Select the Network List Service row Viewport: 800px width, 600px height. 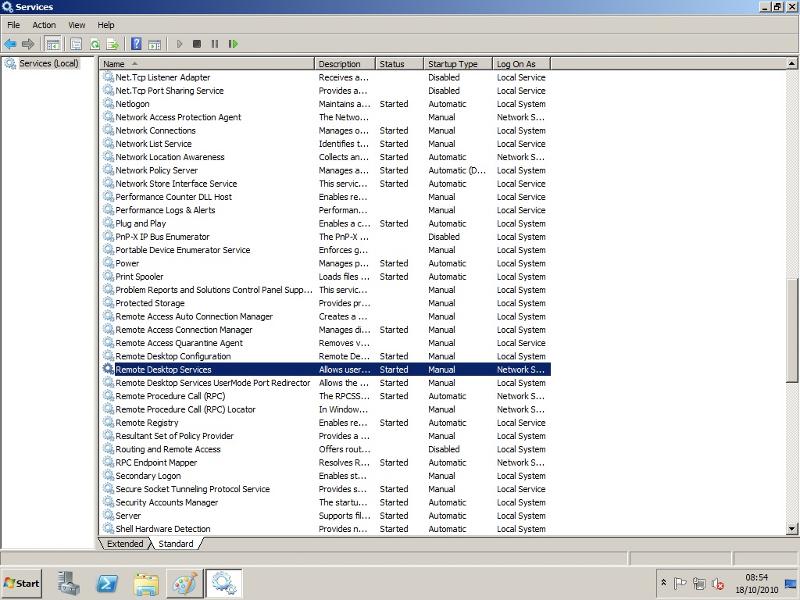(x=325, y=143)
